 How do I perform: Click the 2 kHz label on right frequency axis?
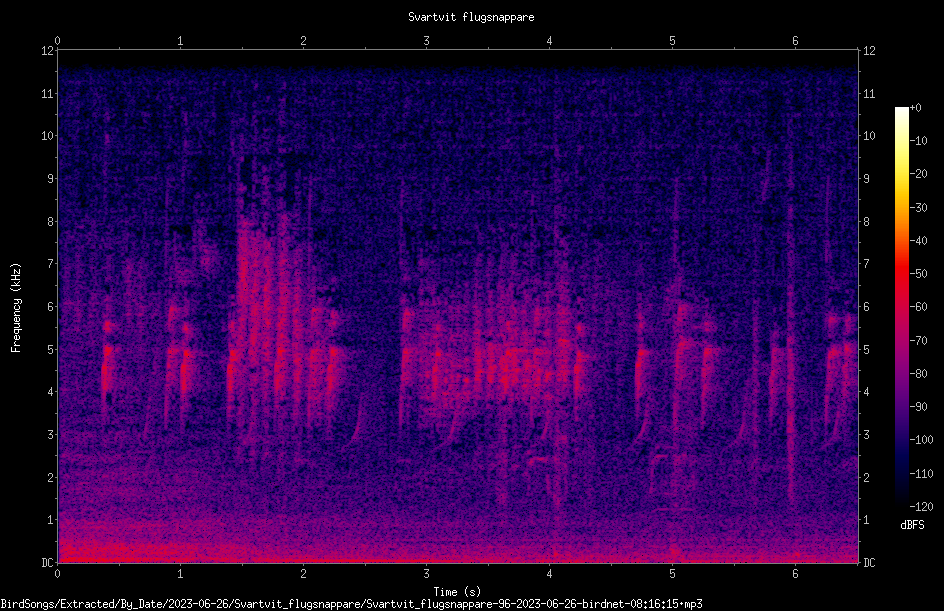click(x=866, y=477)
